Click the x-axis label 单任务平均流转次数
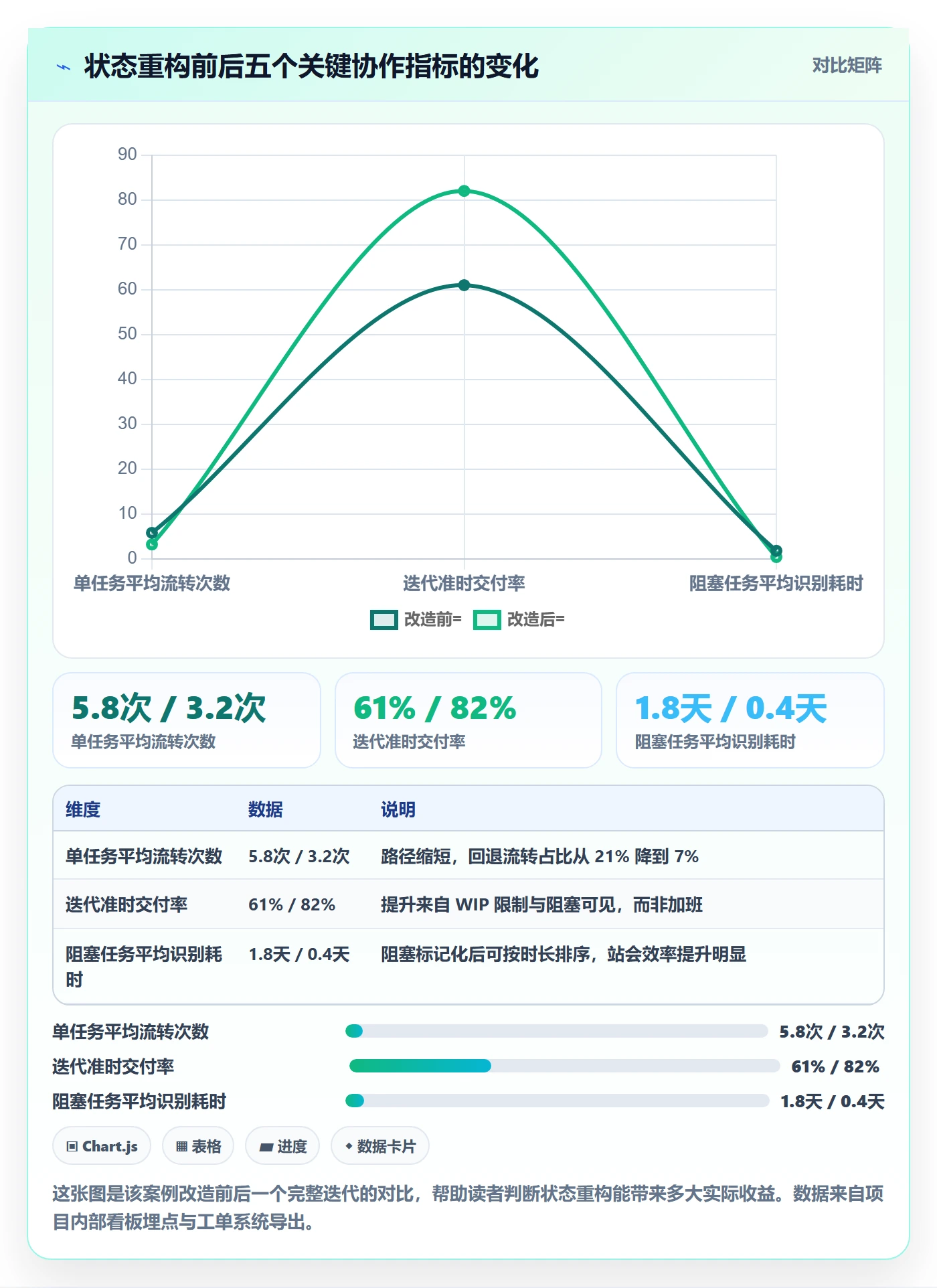Screen dimensions: 937x1288 [x=152, y=583]
